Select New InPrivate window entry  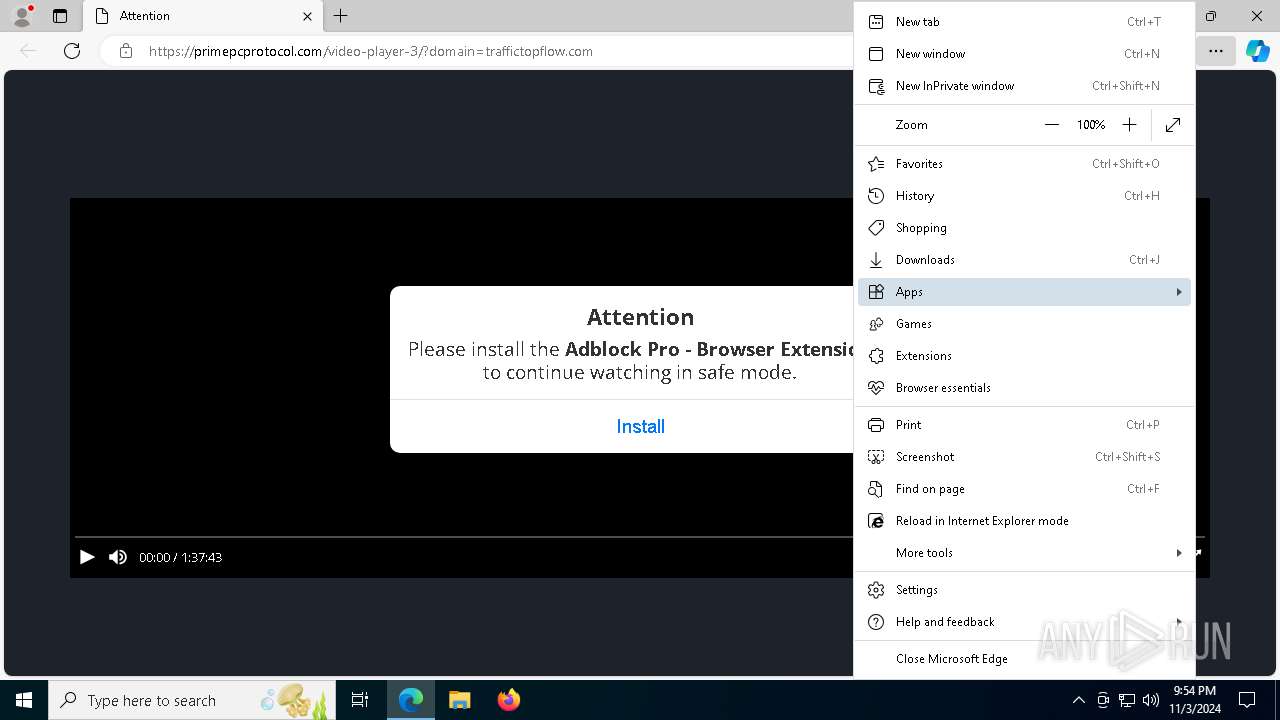tap(1024, 86)
